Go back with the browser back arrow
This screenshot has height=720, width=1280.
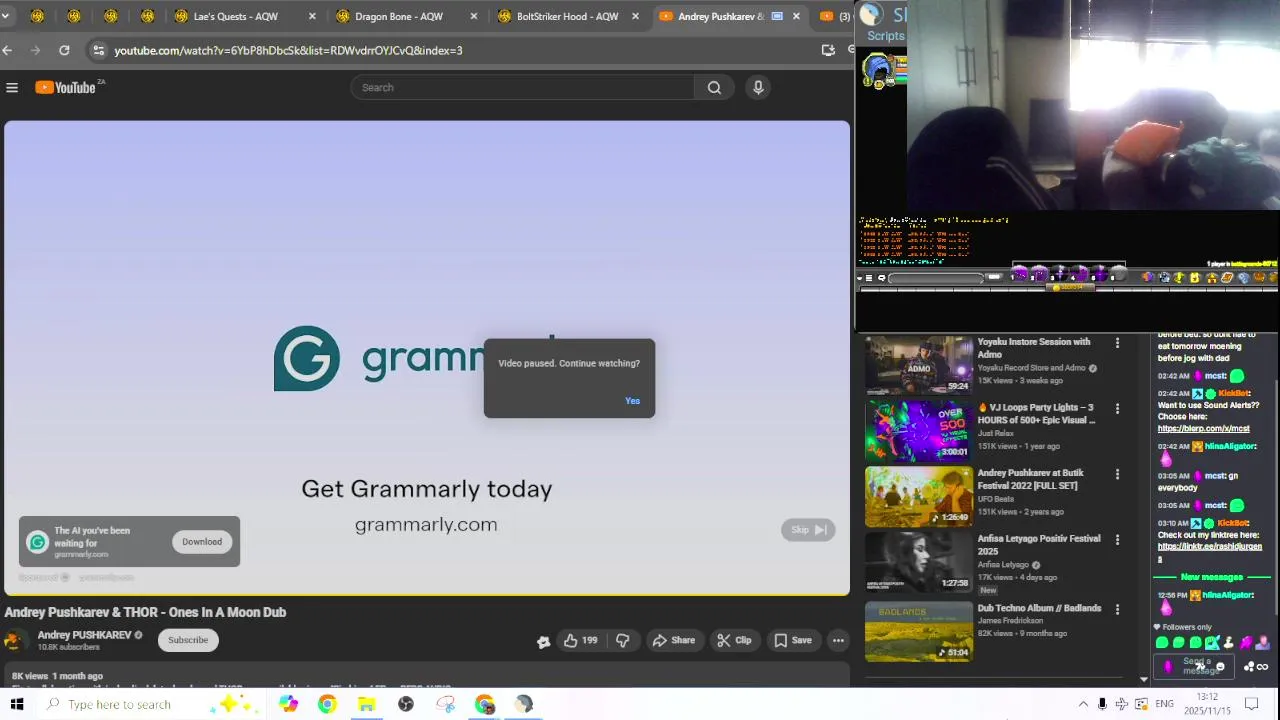pos(8,50)
